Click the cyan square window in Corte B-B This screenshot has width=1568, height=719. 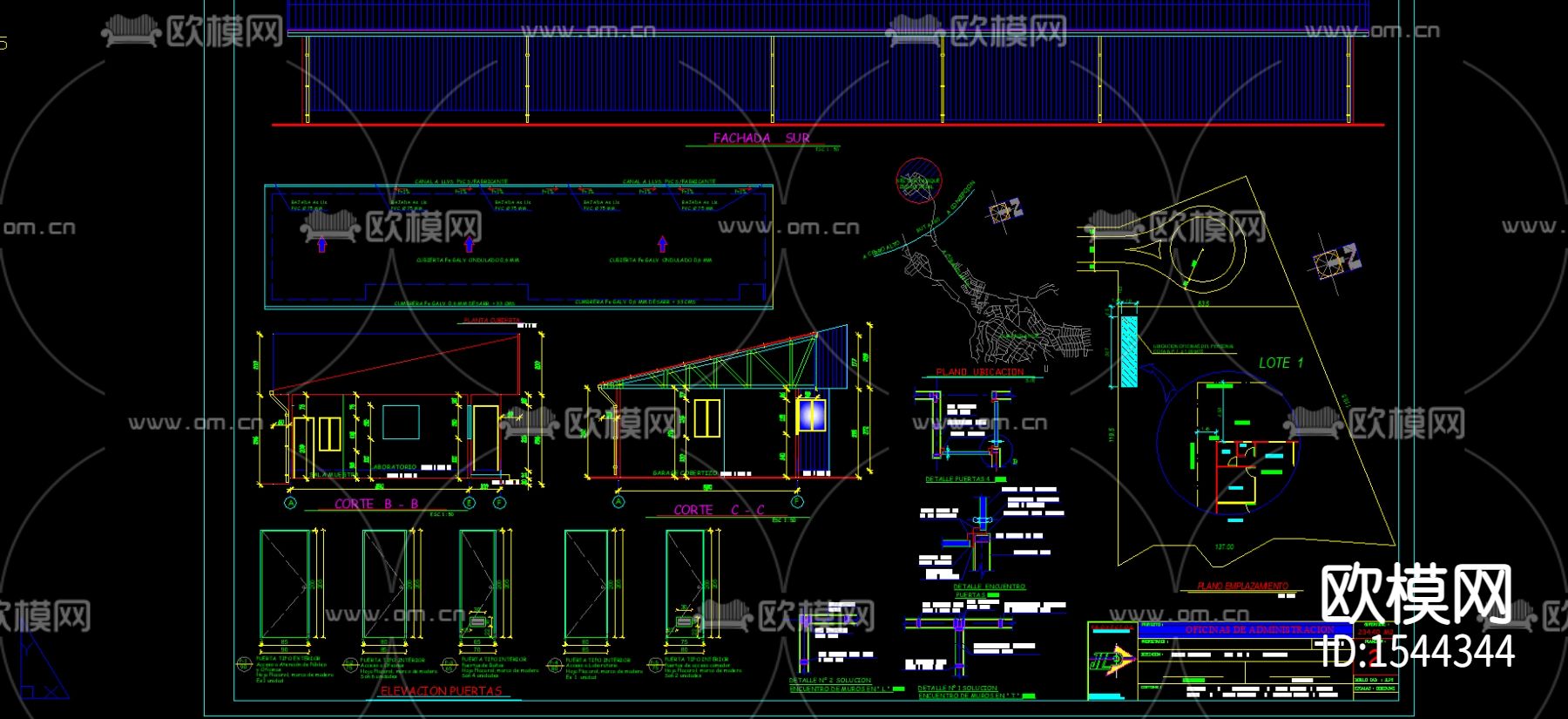click(x=401, y=423)
